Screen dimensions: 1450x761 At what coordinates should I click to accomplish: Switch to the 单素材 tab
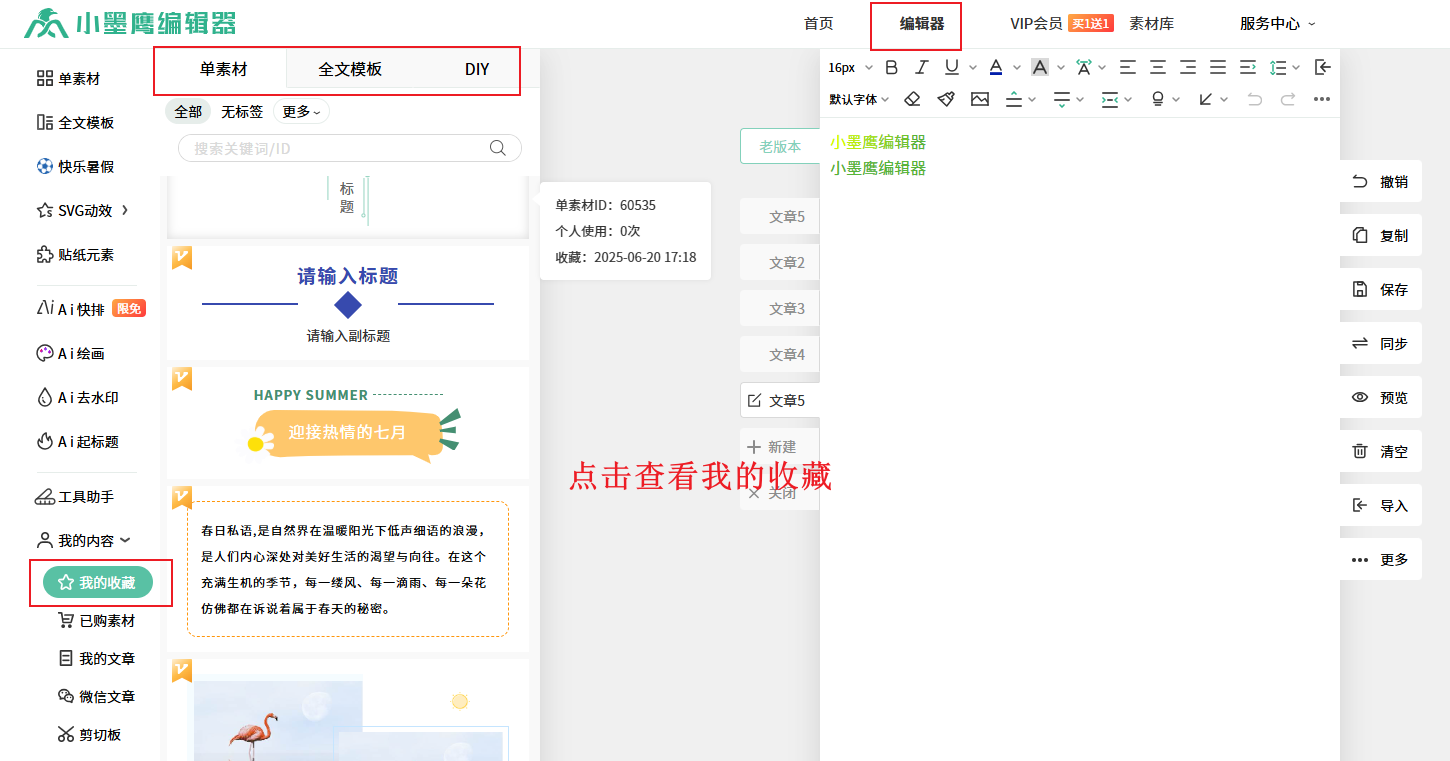223,69
